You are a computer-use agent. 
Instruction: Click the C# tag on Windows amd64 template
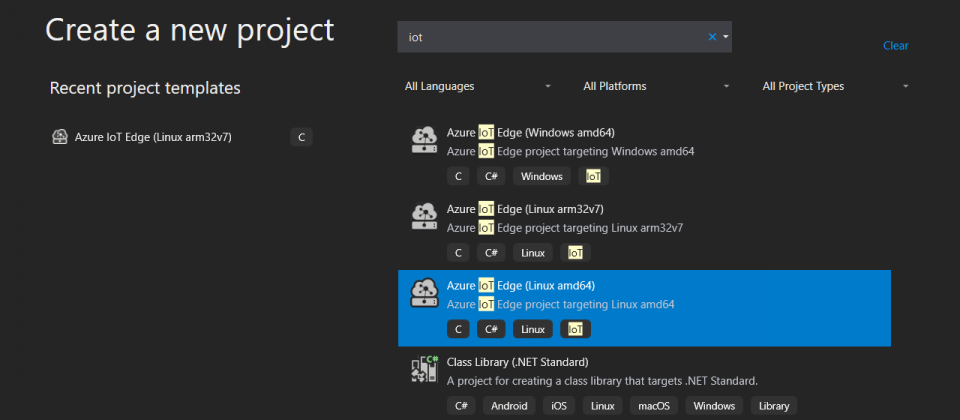[491, 176]
